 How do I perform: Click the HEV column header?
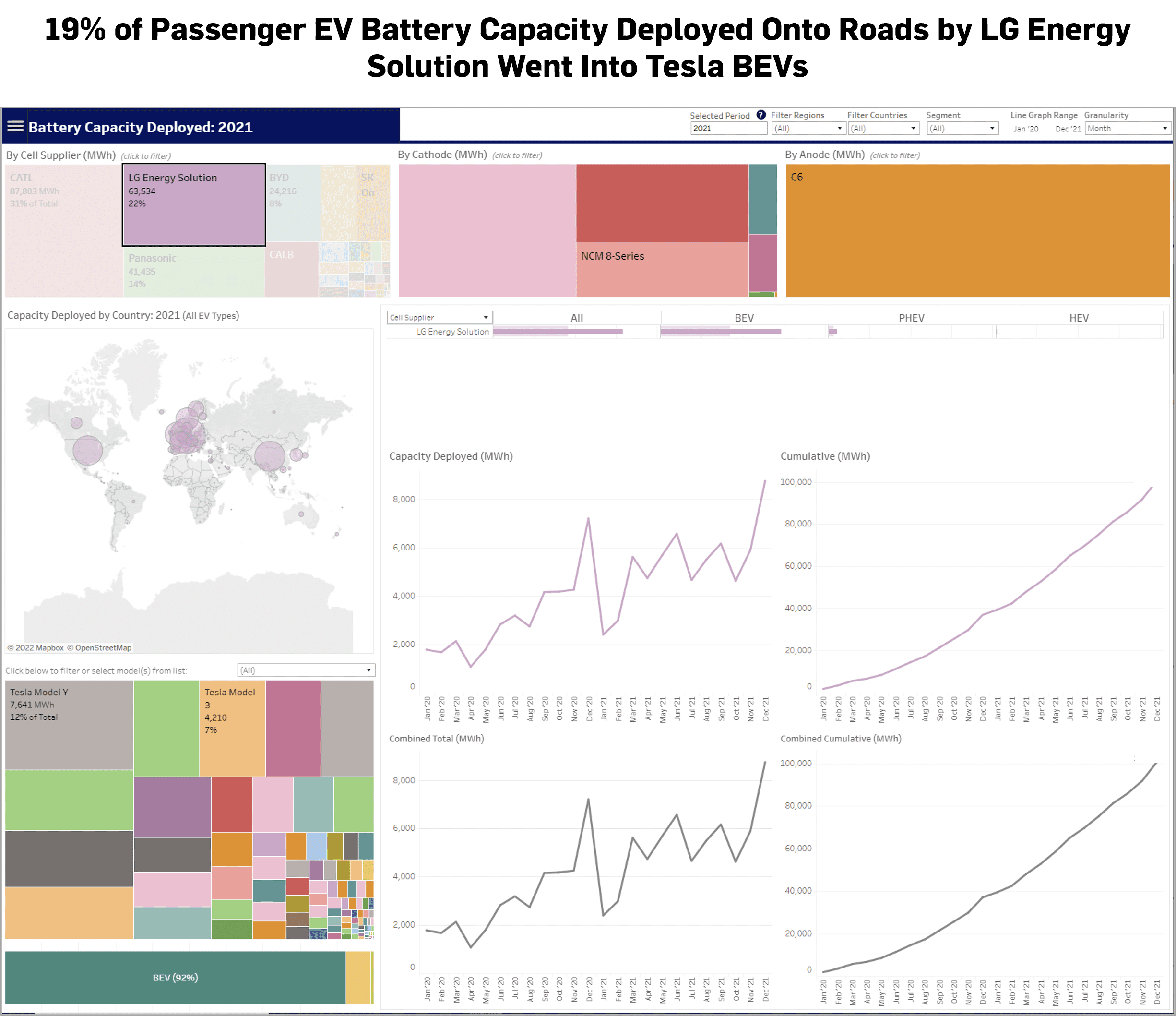click(x=1079, y=318)
